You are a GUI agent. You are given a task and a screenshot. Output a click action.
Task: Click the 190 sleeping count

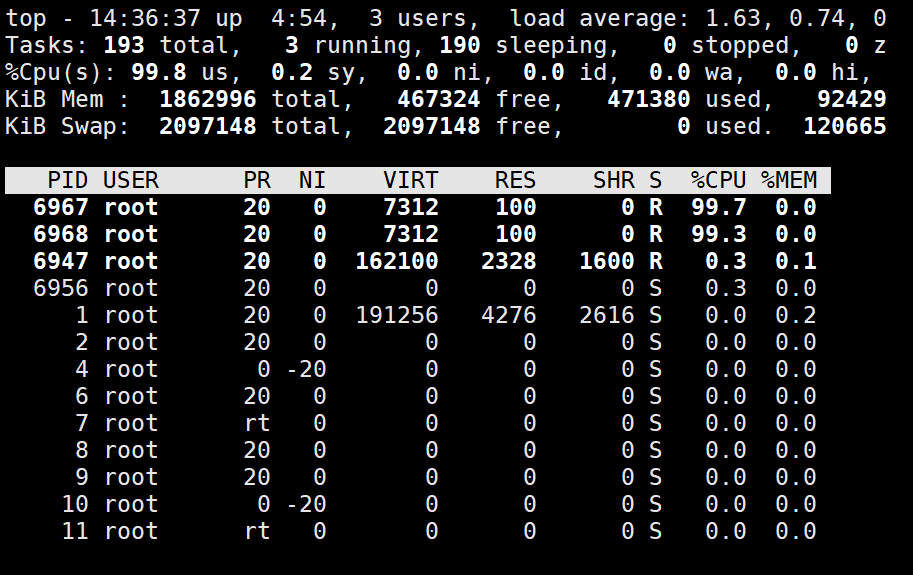[x=459, y=45]
